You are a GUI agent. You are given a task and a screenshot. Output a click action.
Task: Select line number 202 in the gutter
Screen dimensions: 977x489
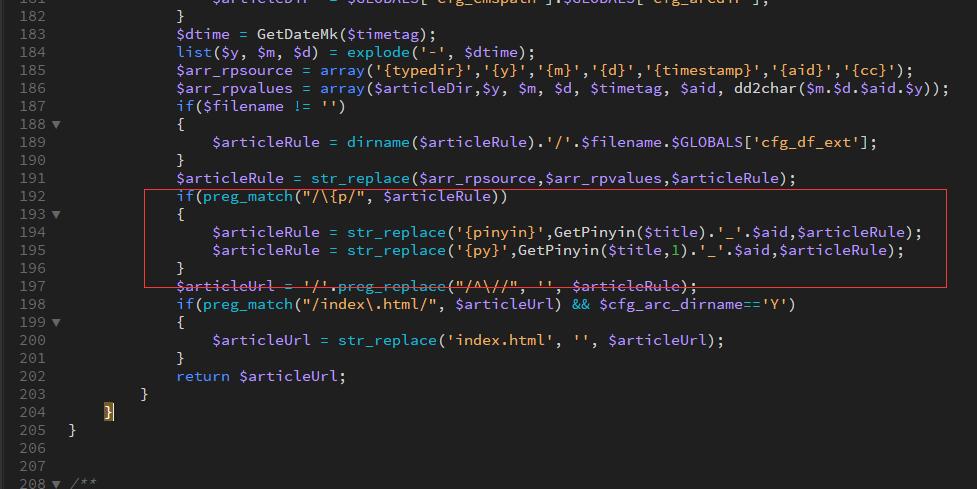(32, 376)
